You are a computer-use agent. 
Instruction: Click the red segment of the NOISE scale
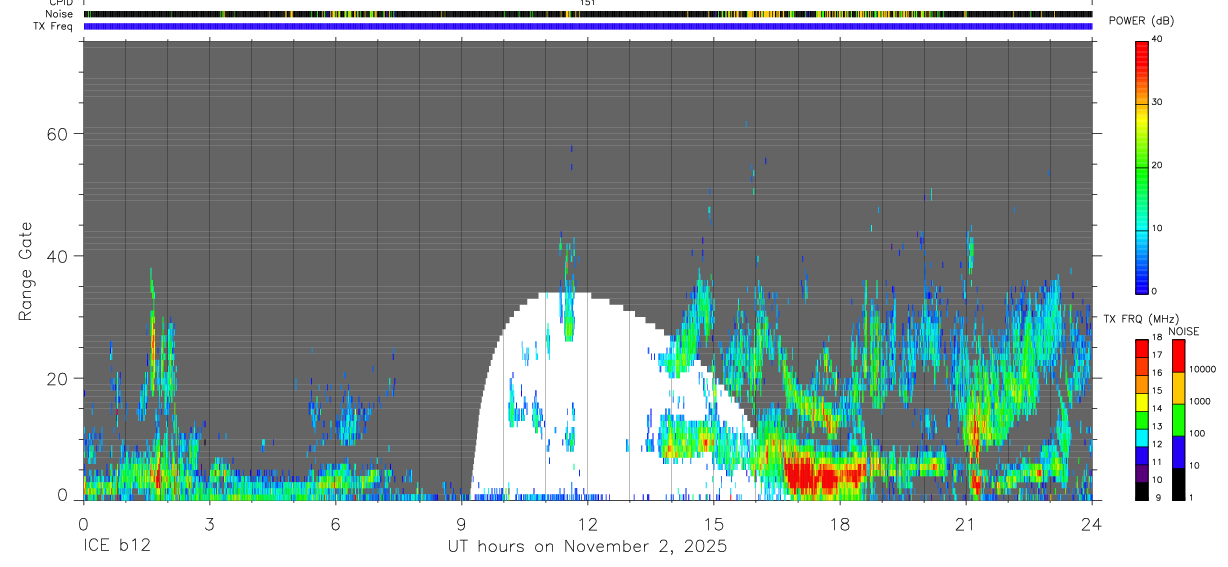point(1178,356)
